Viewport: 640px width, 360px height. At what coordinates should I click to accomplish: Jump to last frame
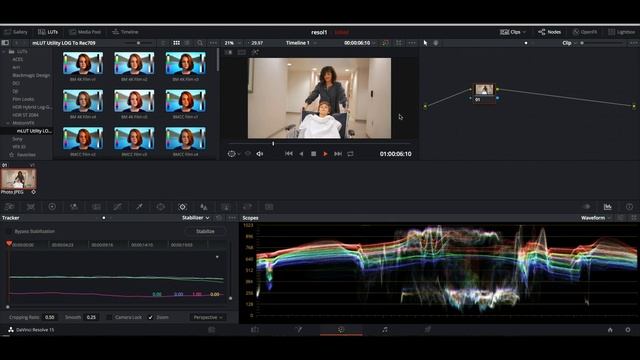tap(338, 154)
